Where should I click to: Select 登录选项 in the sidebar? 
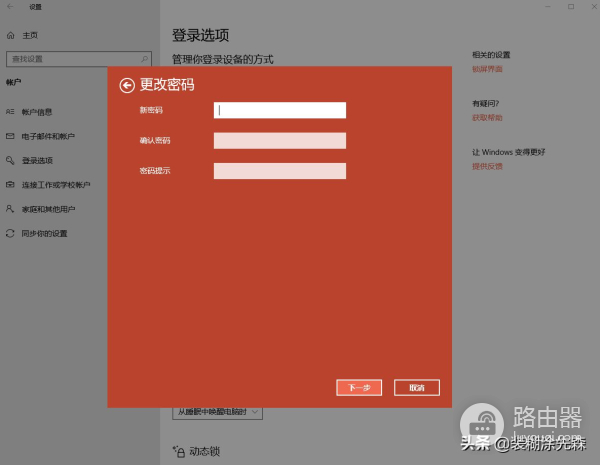coord(37,160)
